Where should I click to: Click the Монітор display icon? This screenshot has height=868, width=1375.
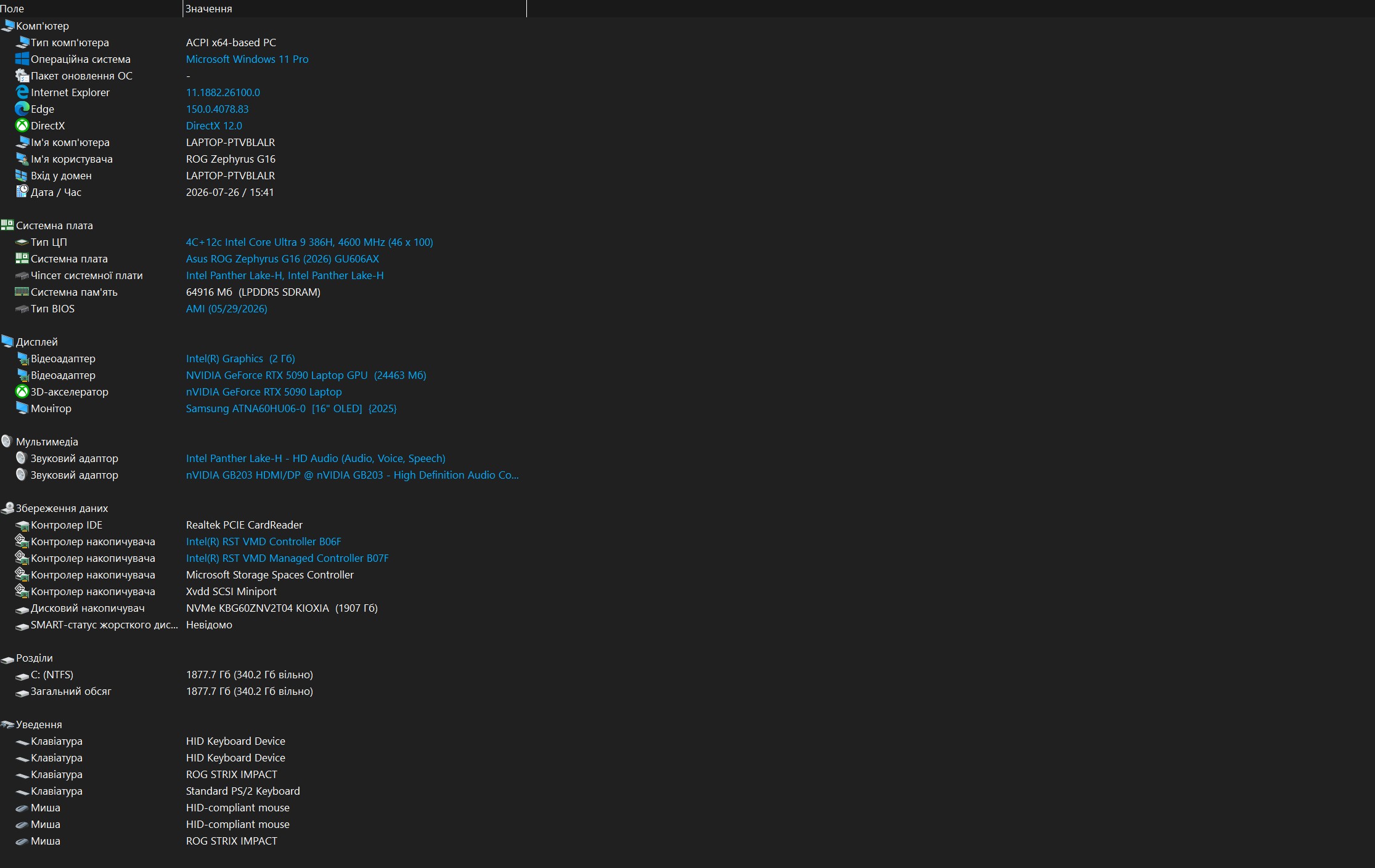point(22,408)
